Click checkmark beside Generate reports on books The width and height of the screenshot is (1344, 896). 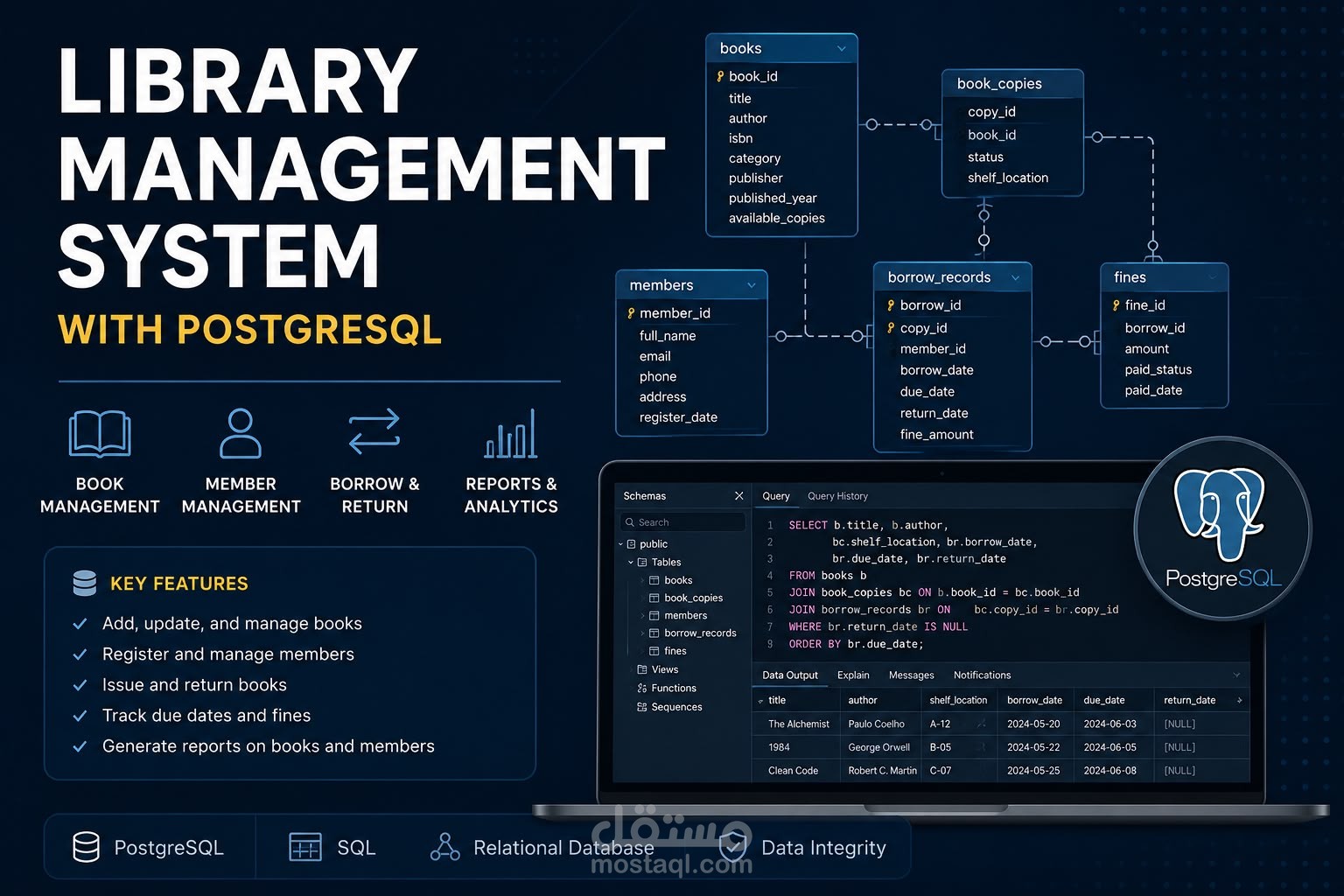click(x=80, y=746)
